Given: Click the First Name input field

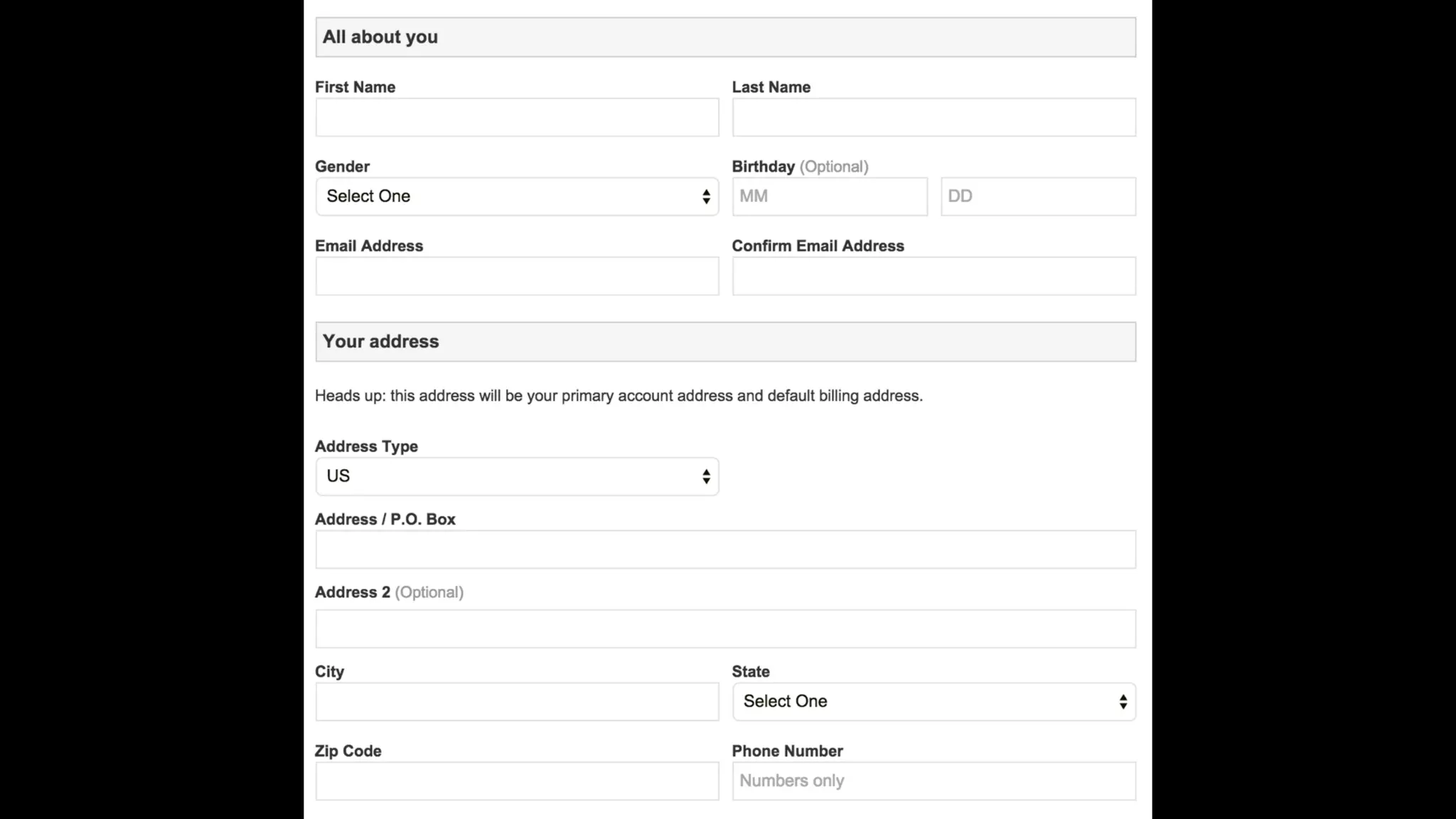Looking at the screenshot, I should click(x=517, y=117).
